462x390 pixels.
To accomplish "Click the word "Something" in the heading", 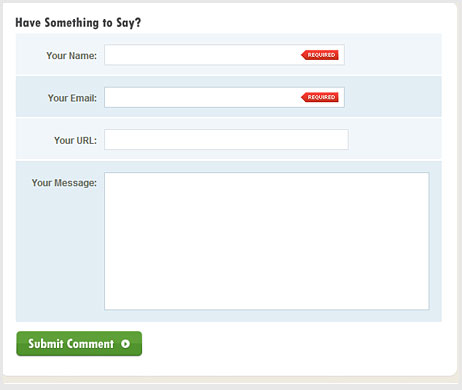I will (72, 23).
